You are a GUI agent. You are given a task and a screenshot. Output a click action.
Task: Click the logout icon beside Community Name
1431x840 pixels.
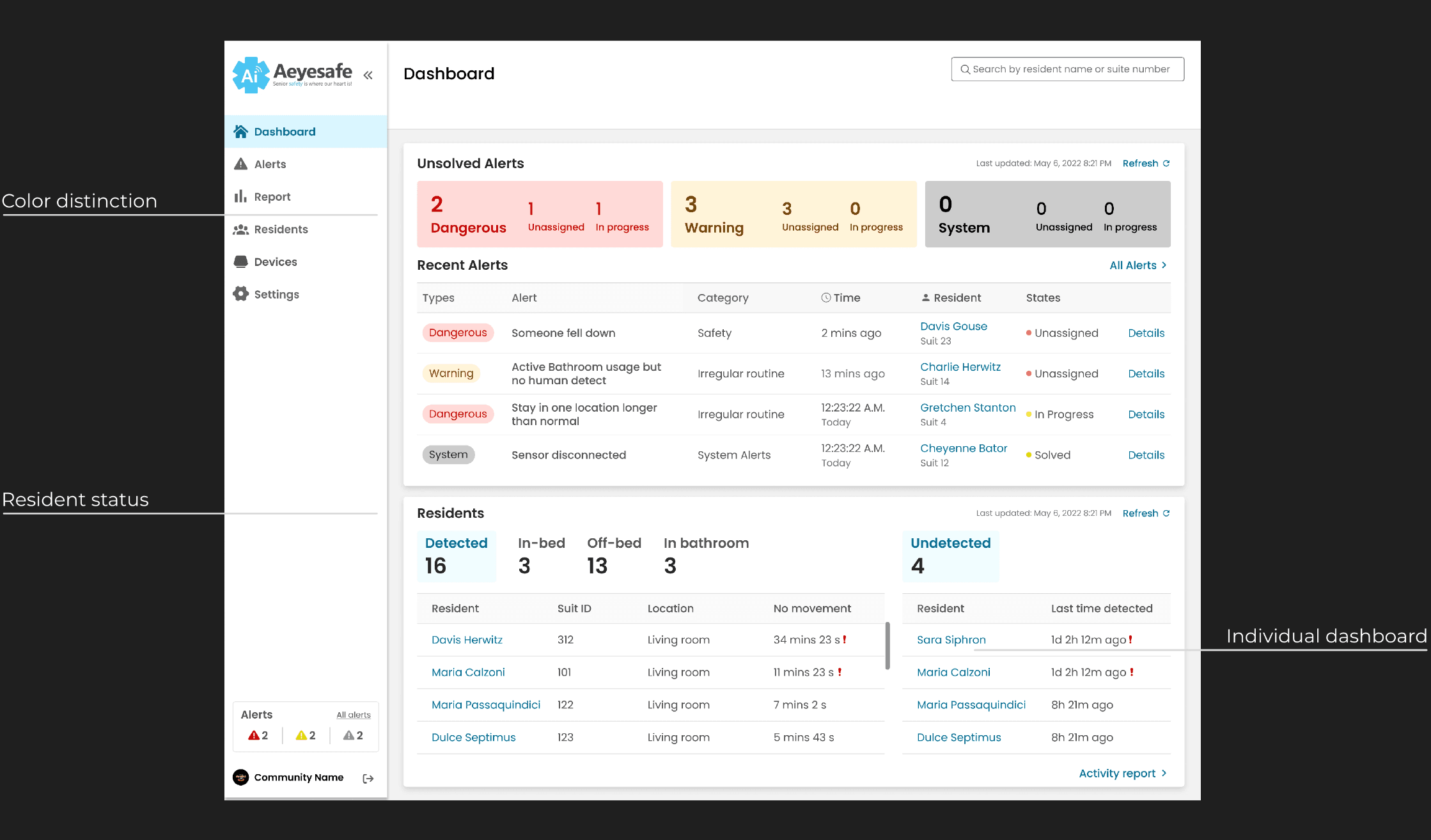click(368, 778)
